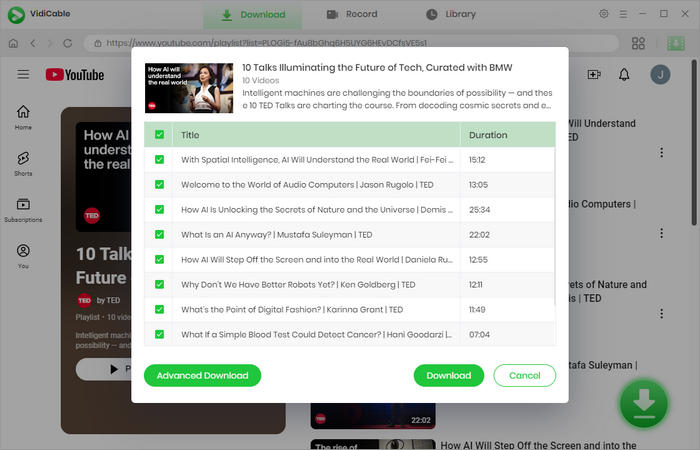This screenshot has width=700, height=450.
Task: Open the settings gear in title bar
Action: click(604, 14)
